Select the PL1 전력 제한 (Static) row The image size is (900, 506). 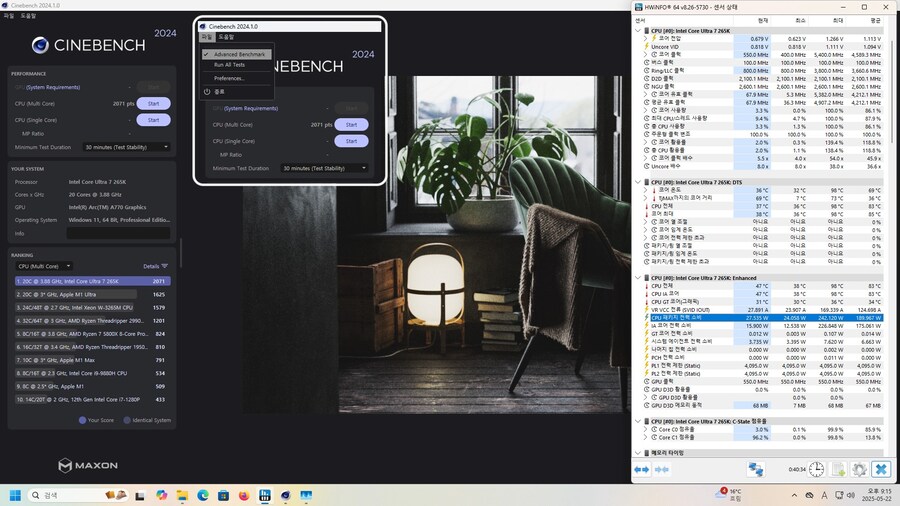(763, 365)
